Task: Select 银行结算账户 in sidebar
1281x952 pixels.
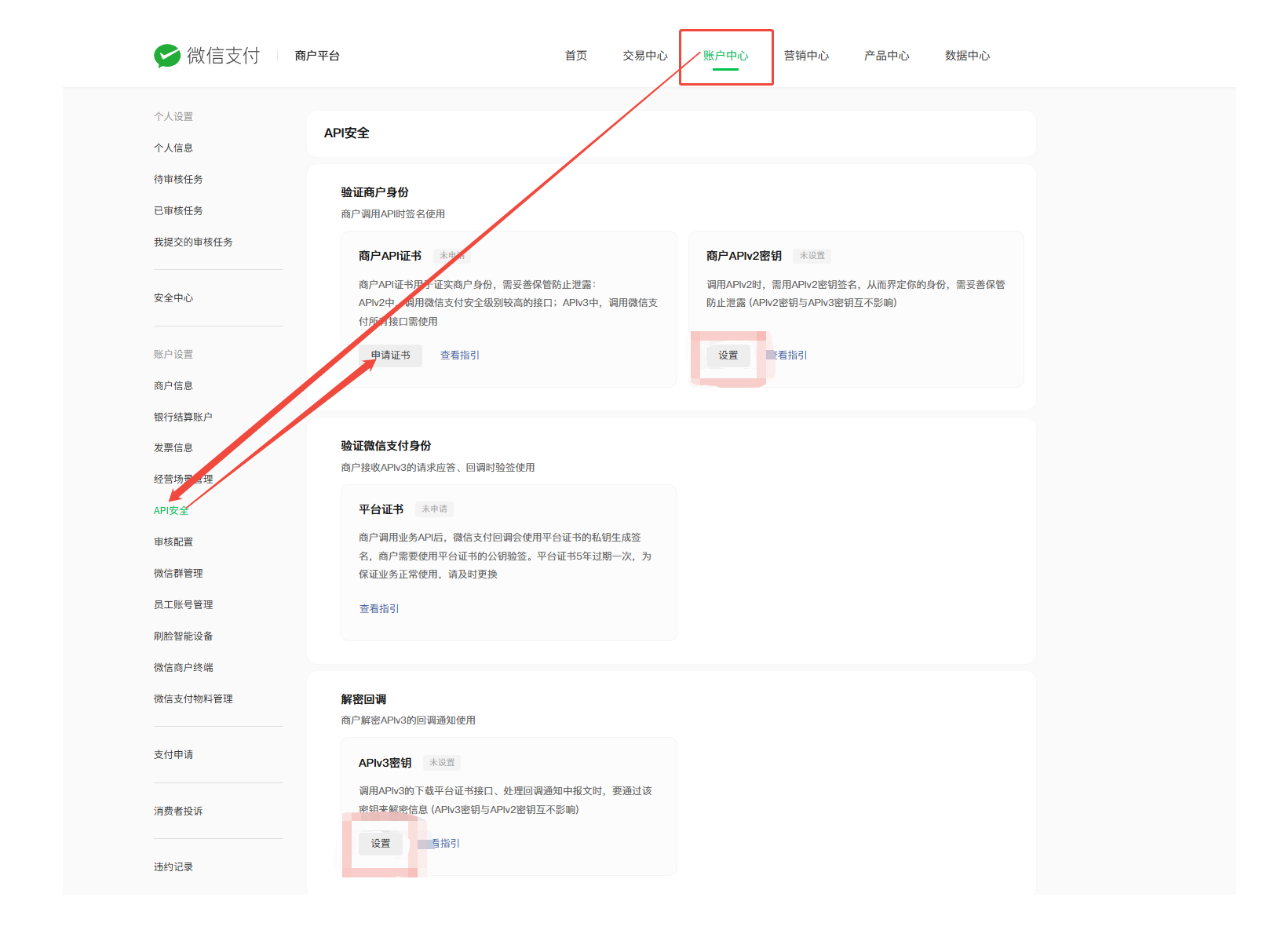Action: click(x=183, y=418)
